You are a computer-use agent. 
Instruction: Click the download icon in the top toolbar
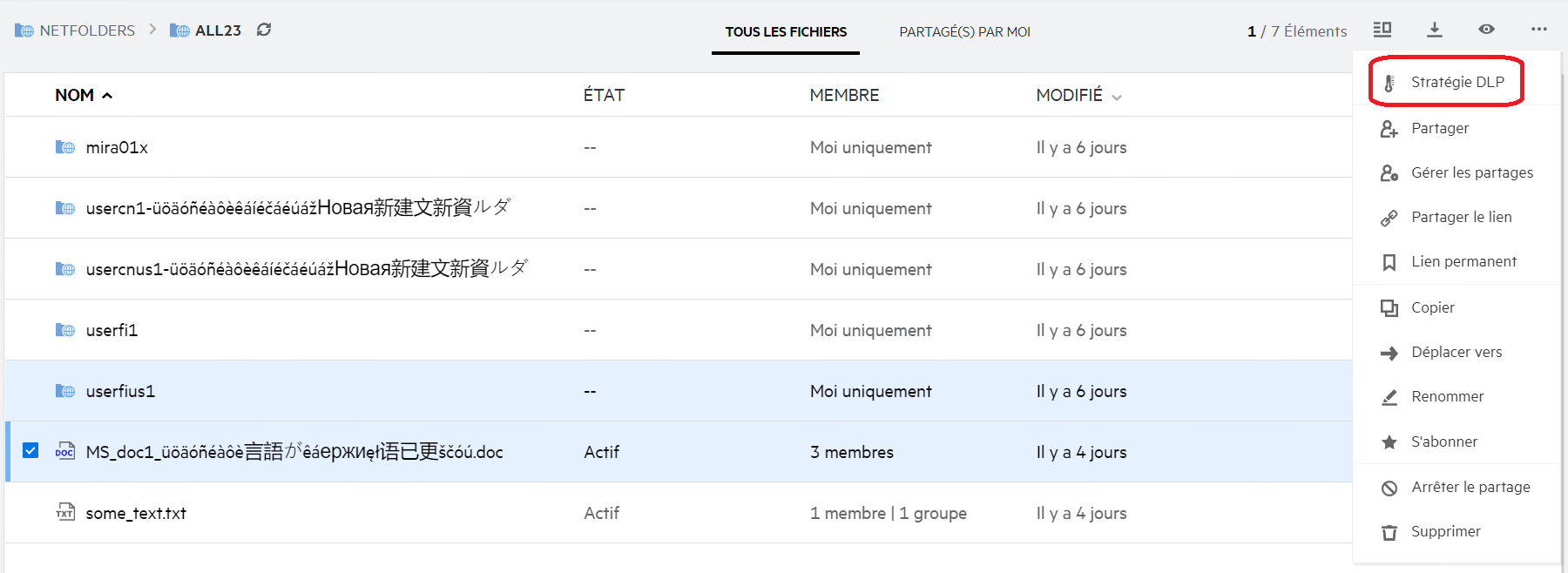[x=1435, y=30]
